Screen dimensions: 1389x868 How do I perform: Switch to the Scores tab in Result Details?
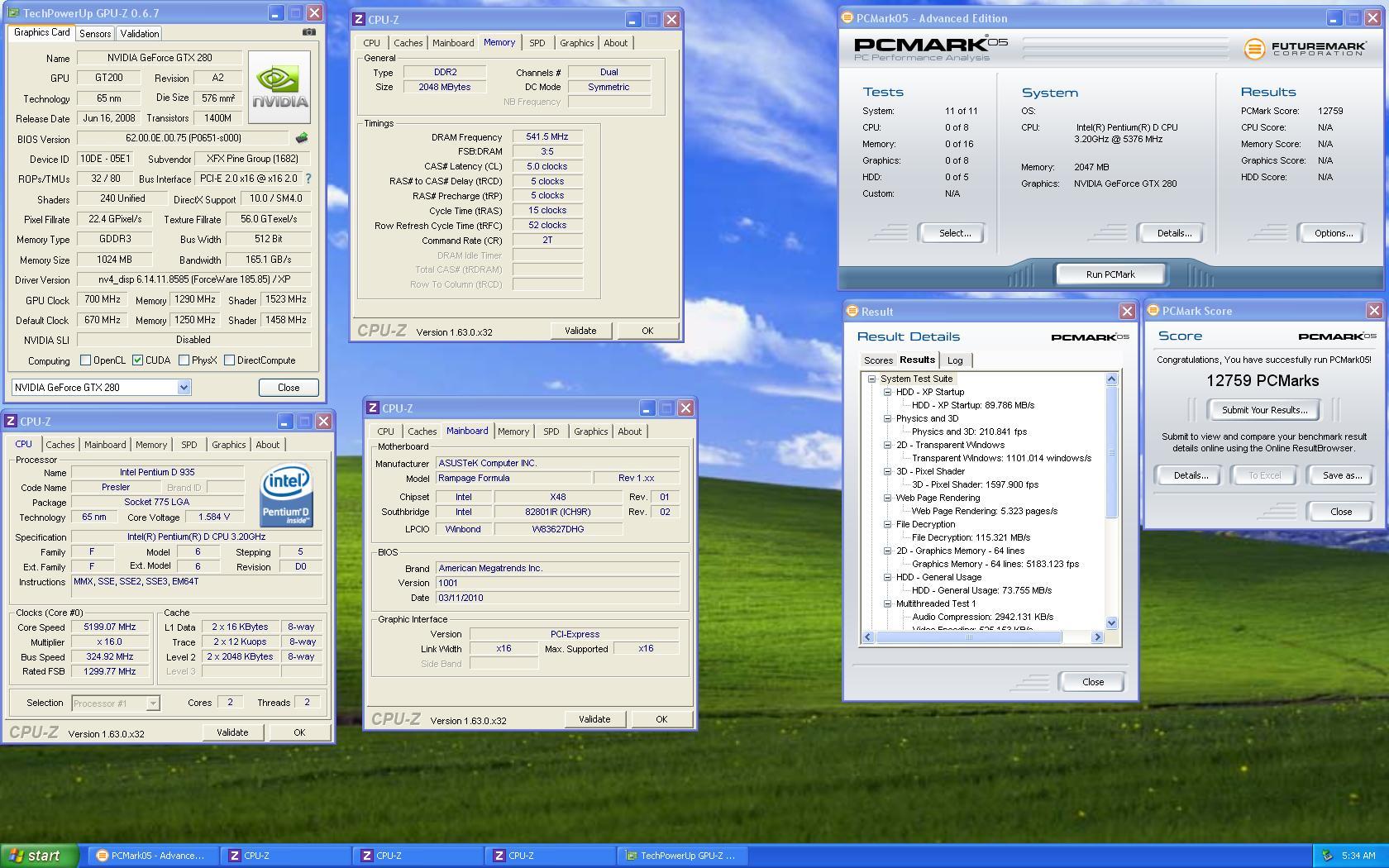[878, 360]
